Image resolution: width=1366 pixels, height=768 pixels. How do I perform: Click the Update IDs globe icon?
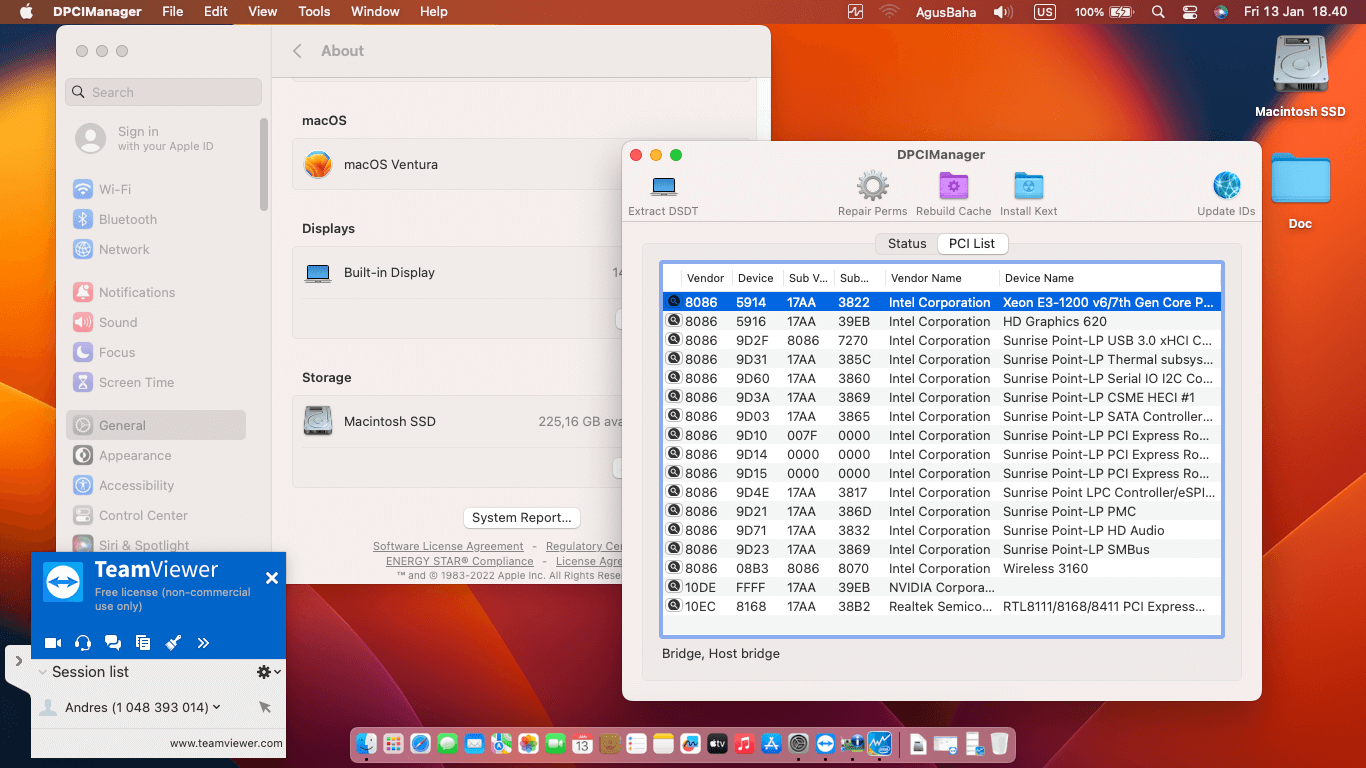pos(1226,186)
